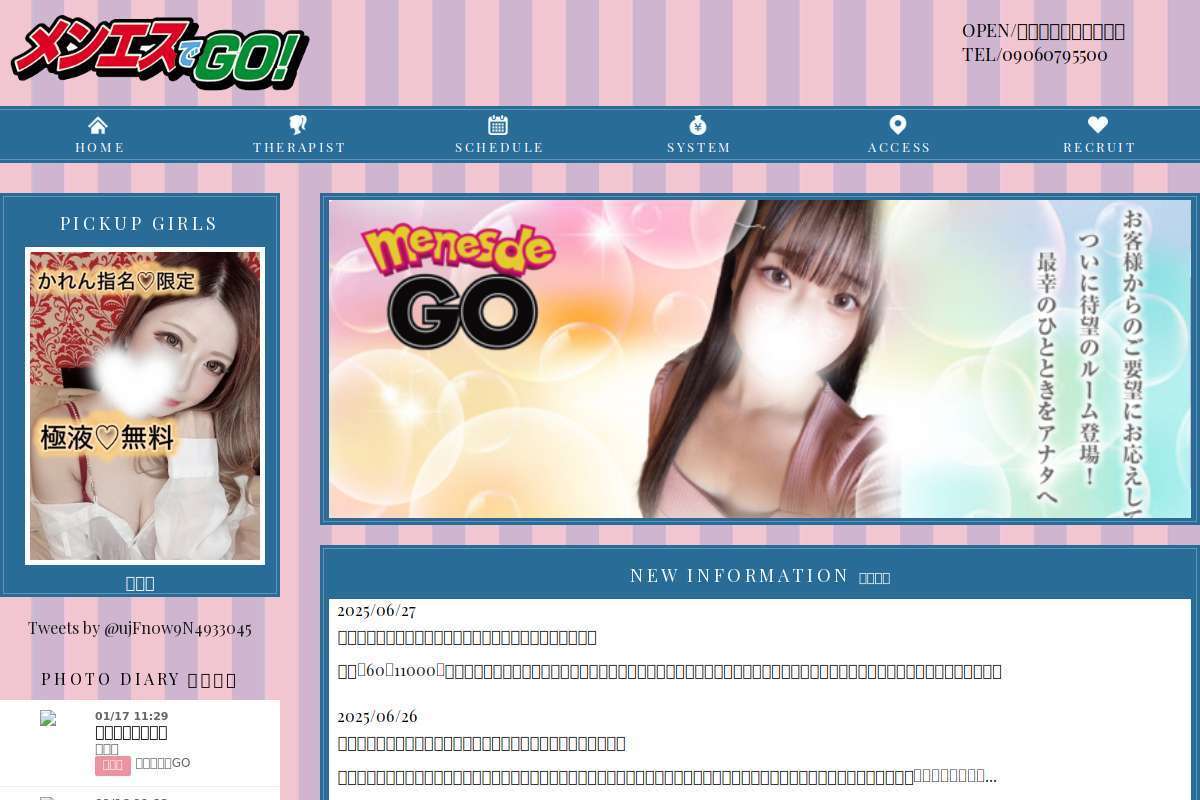Click the name caption under pickup photo
Viewport: 1200px width, 800px height.
click(140, 583)
